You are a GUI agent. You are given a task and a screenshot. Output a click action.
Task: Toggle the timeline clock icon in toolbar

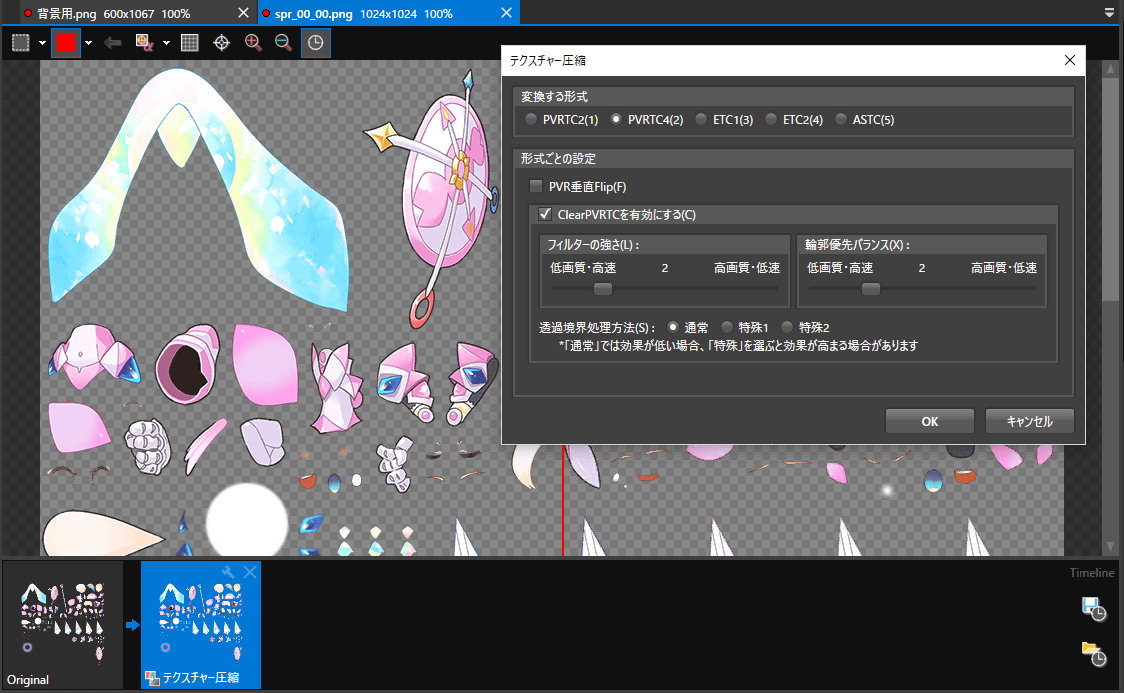315,43
